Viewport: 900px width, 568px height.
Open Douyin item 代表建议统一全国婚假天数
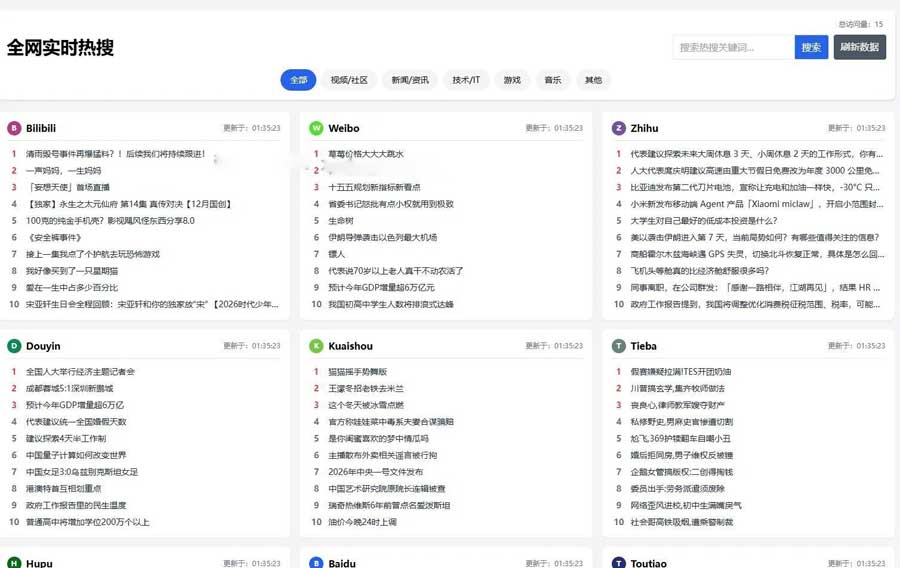[76, 422]
